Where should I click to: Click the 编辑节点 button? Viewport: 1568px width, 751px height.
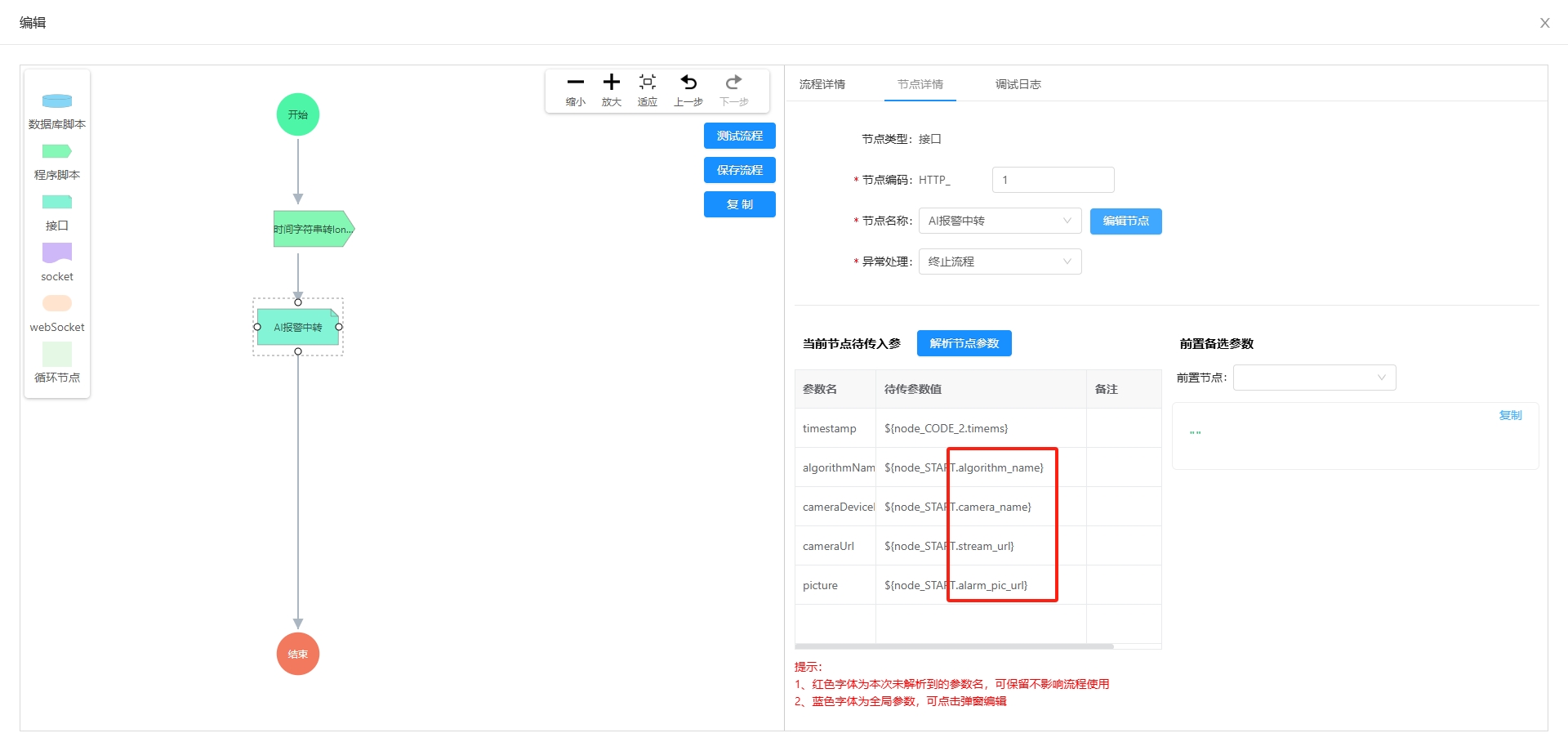(1126, 221)
